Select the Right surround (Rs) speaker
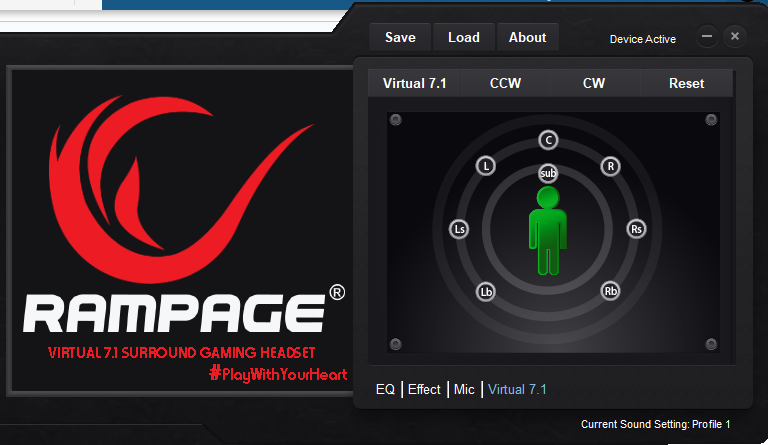 point(636,229)
